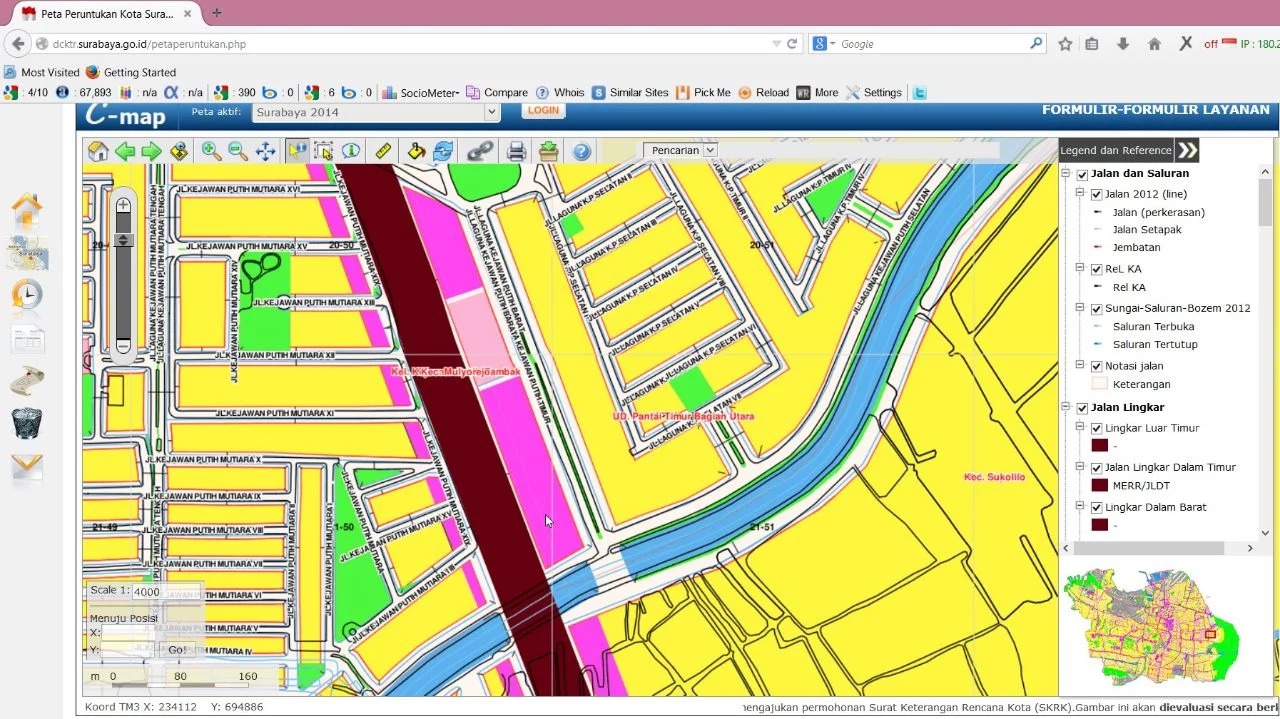Uncheck the ReL KA layer
1280x719 pixels.
tap(1097, 269)
